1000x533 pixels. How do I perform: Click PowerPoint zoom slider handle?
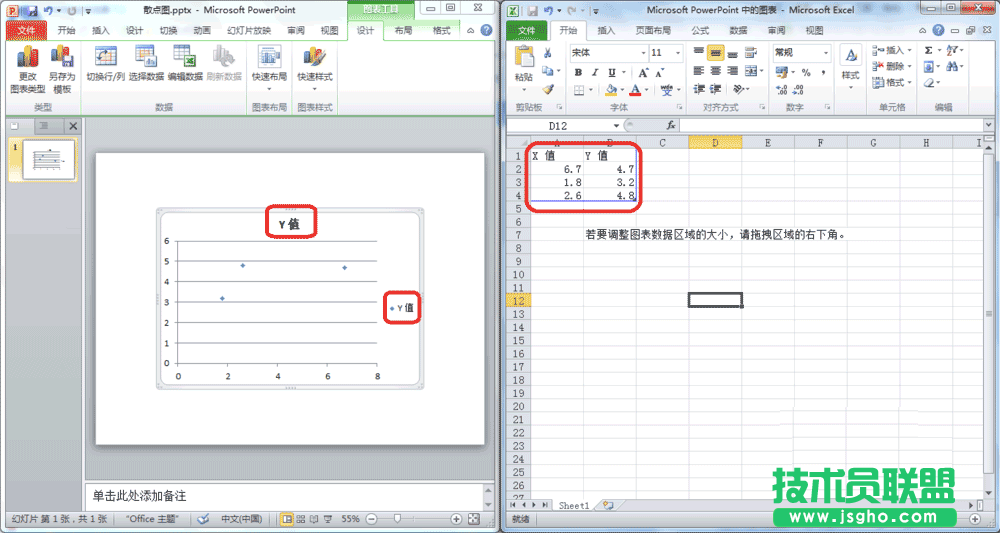point(397,519)
